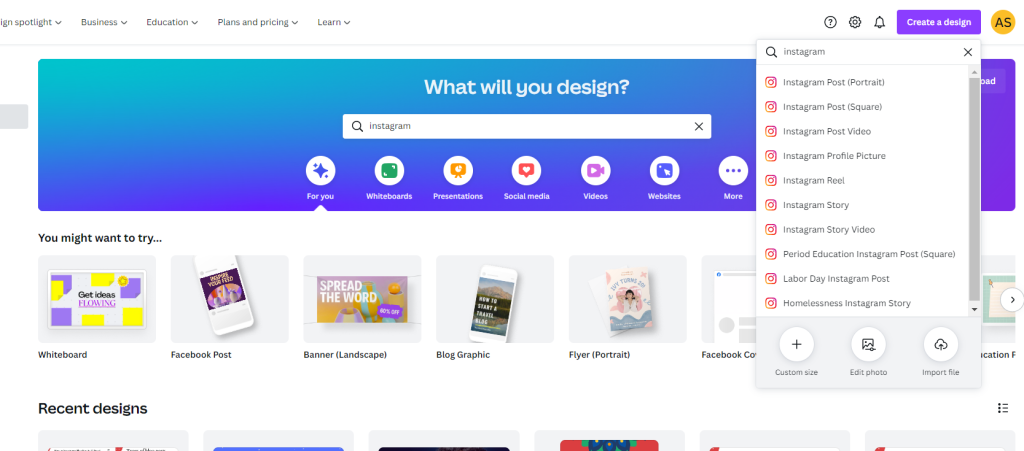The width and height of the screenshot is (1024, 451).
Task: Select the Presentations category icon
Action: click(458, 171)
